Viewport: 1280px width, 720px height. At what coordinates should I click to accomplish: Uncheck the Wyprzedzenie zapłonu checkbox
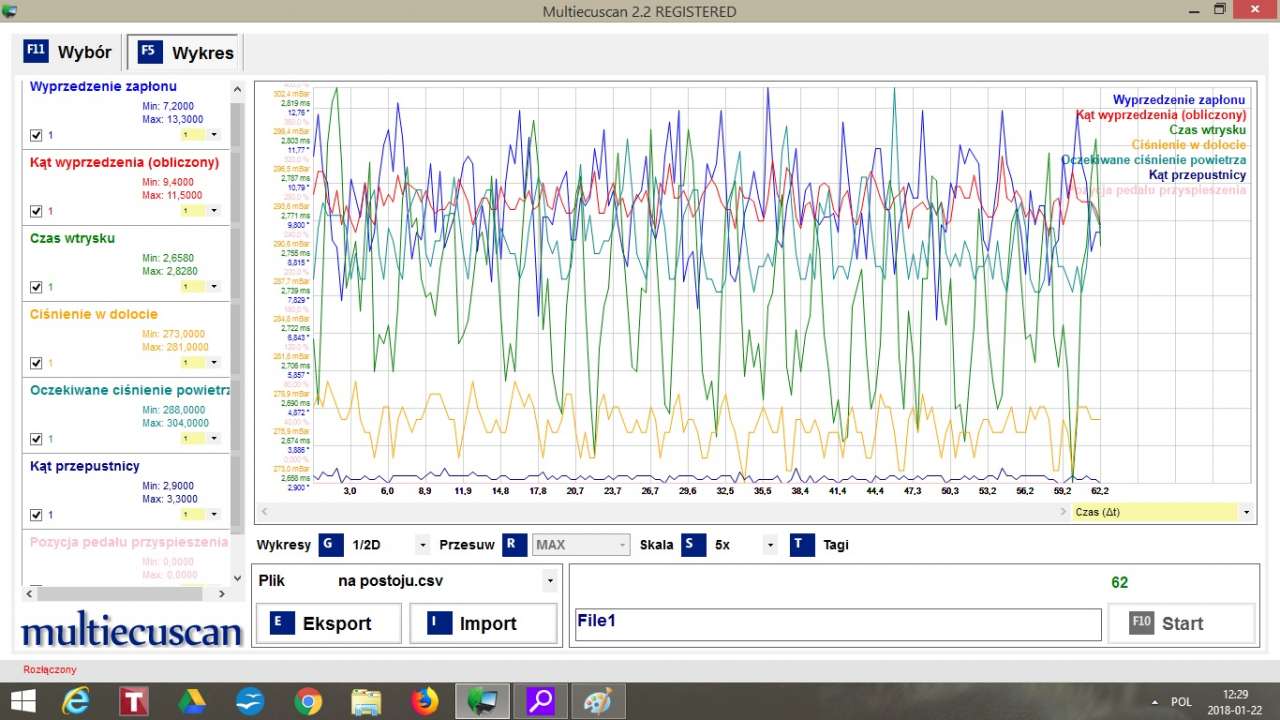click(36, 135)
